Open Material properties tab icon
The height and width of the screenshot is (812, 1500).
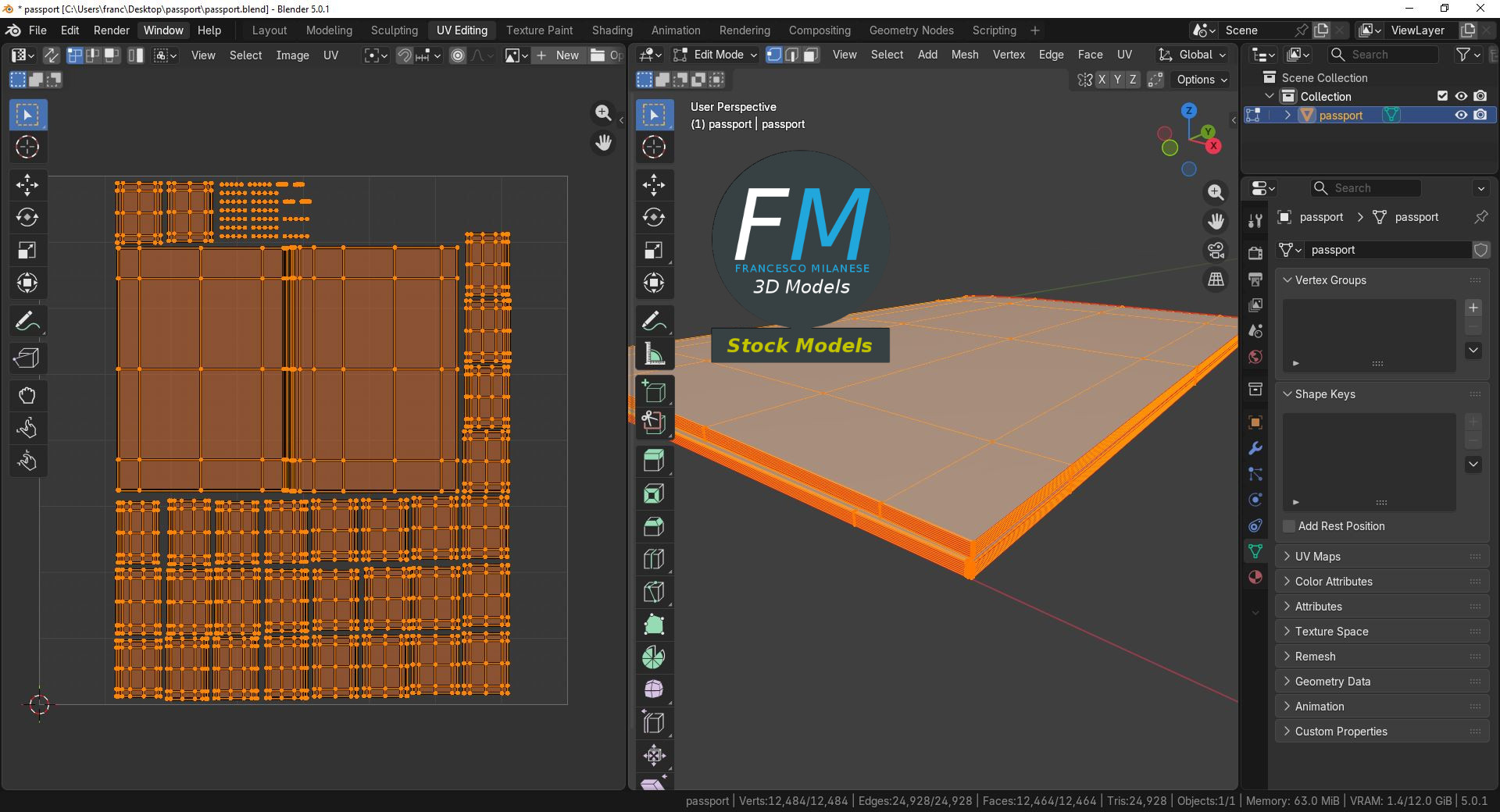pos(1255,577)
